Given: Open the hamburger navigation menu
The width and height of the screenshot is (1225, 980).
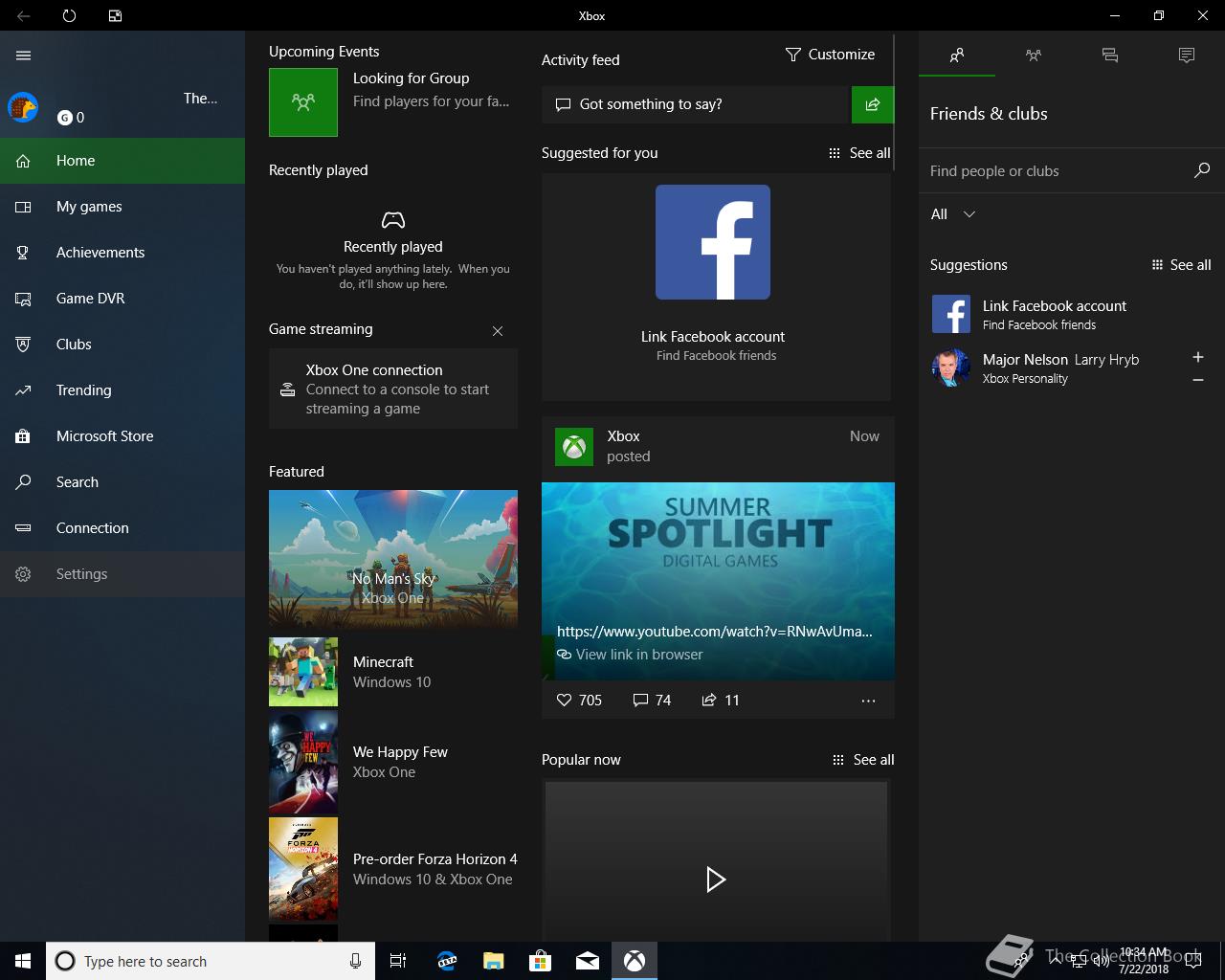Looking at the screenshot, I should point(24,56).
